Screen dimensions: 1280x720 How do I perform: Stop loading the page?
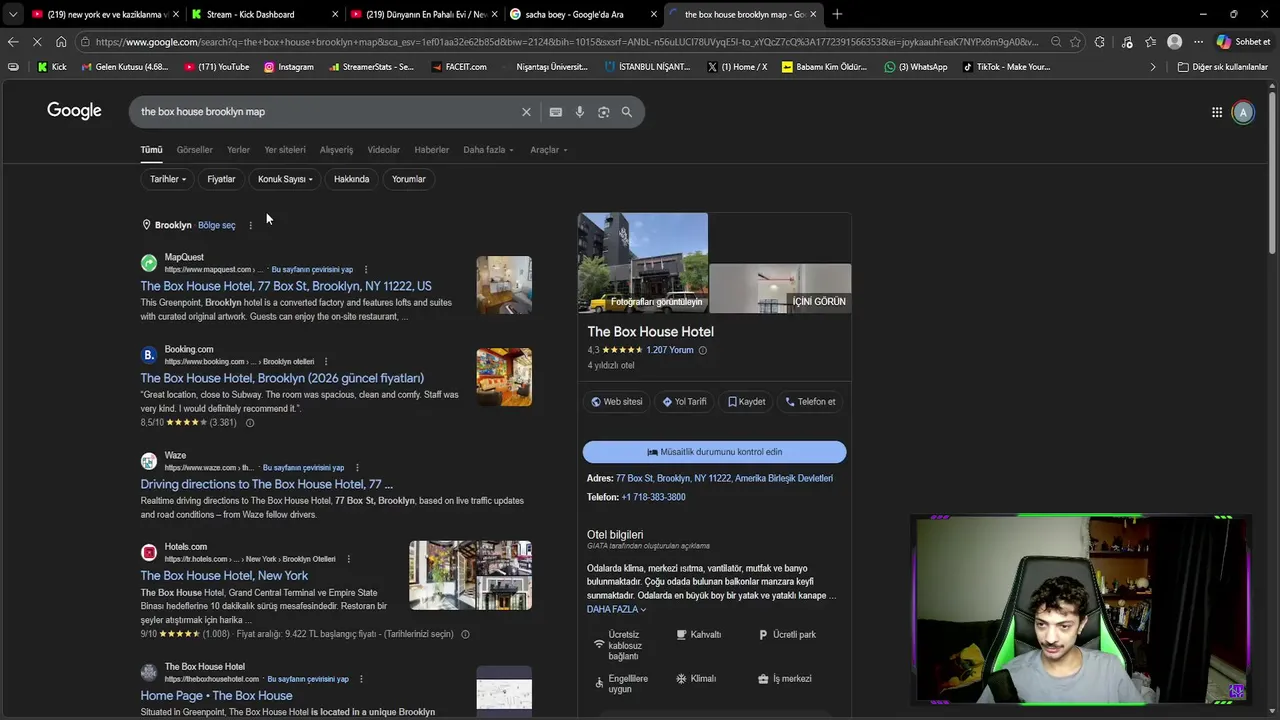coord(37,42)
